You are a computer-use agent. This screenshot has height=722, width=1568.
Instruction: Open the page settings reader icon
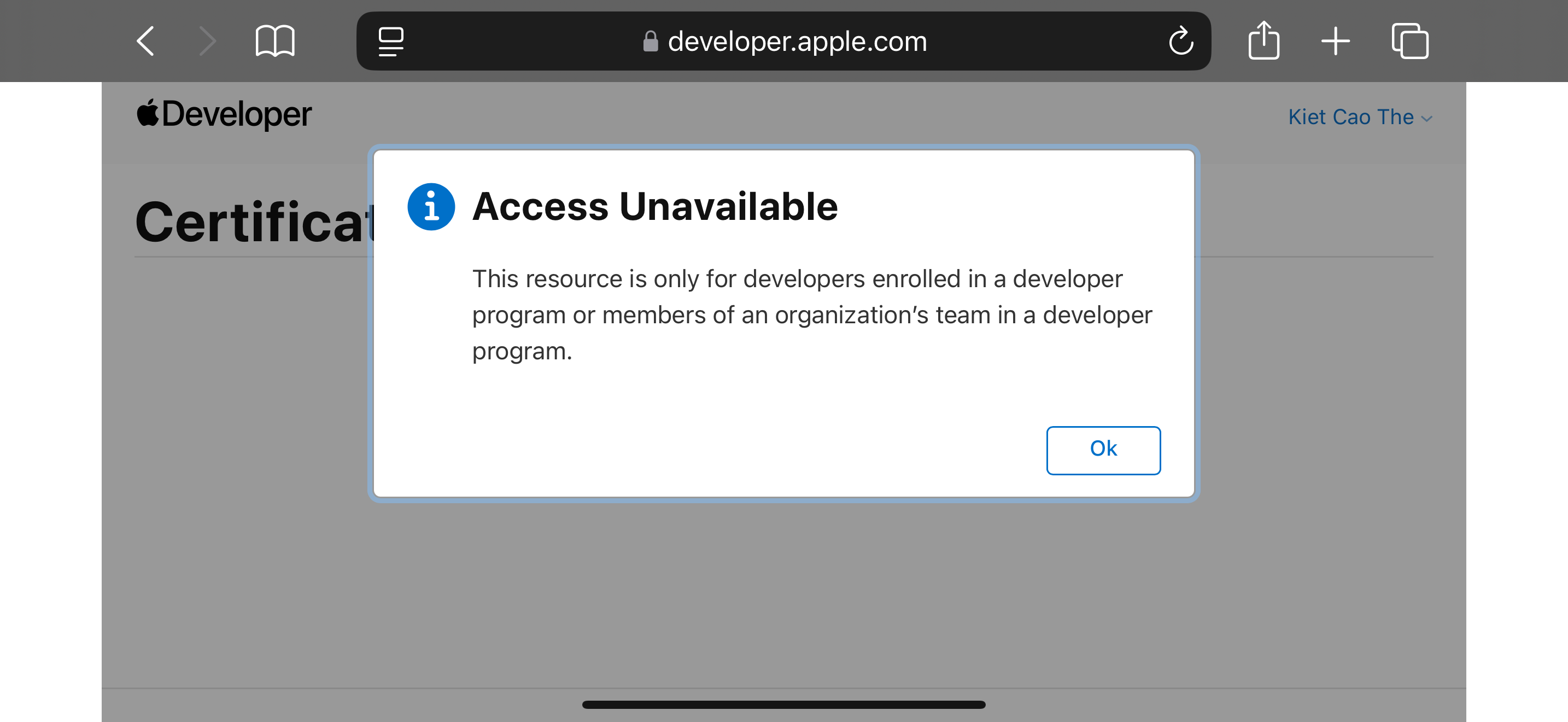pyautogui.click(x=391, y=41)
